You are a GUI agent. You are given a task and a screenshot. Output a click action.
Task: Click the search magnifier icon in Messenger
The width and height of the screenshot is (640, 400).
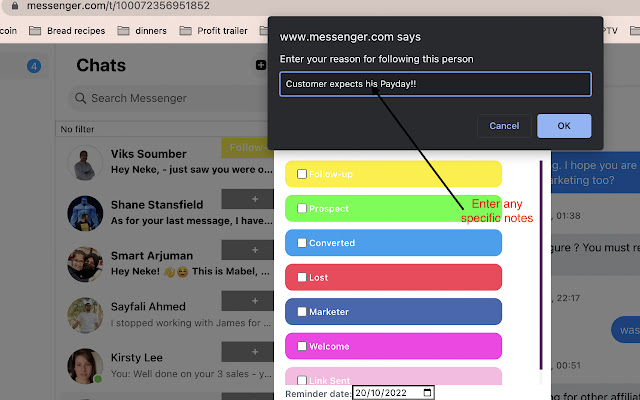click(x=80, y=98)
